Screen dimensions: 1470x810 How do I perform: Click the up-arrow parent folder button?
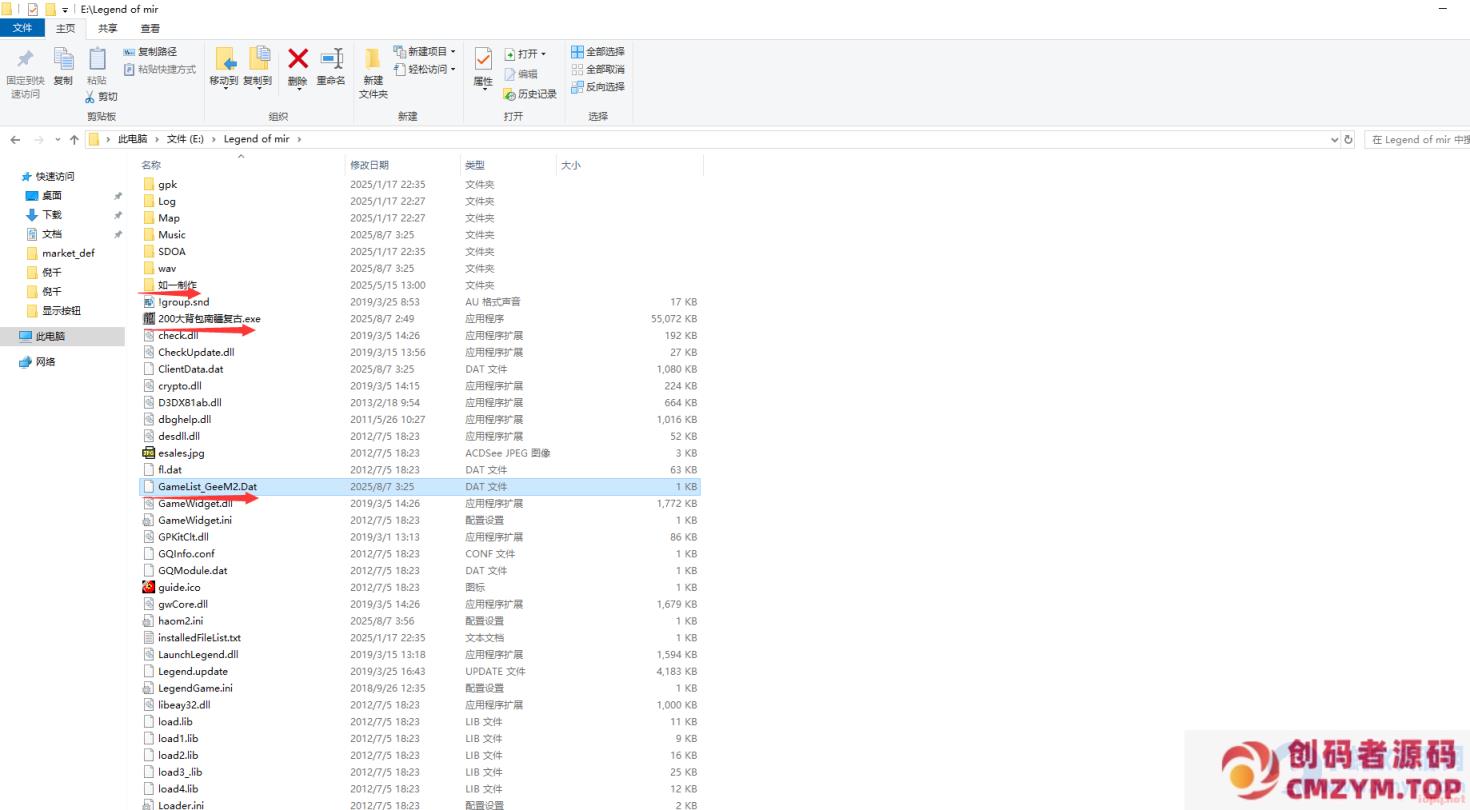pos(74,140)
